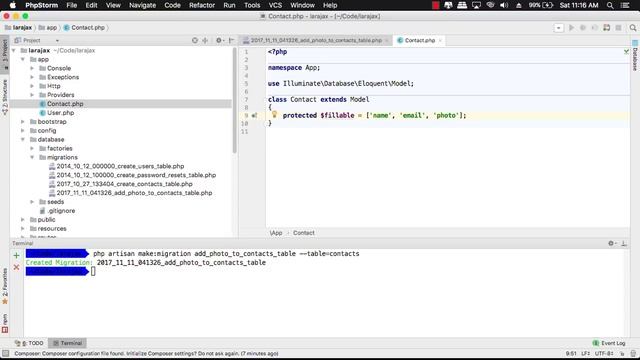
Task: Close terminal session with red X
Action: pyautogui.click(x=16, y=267)
